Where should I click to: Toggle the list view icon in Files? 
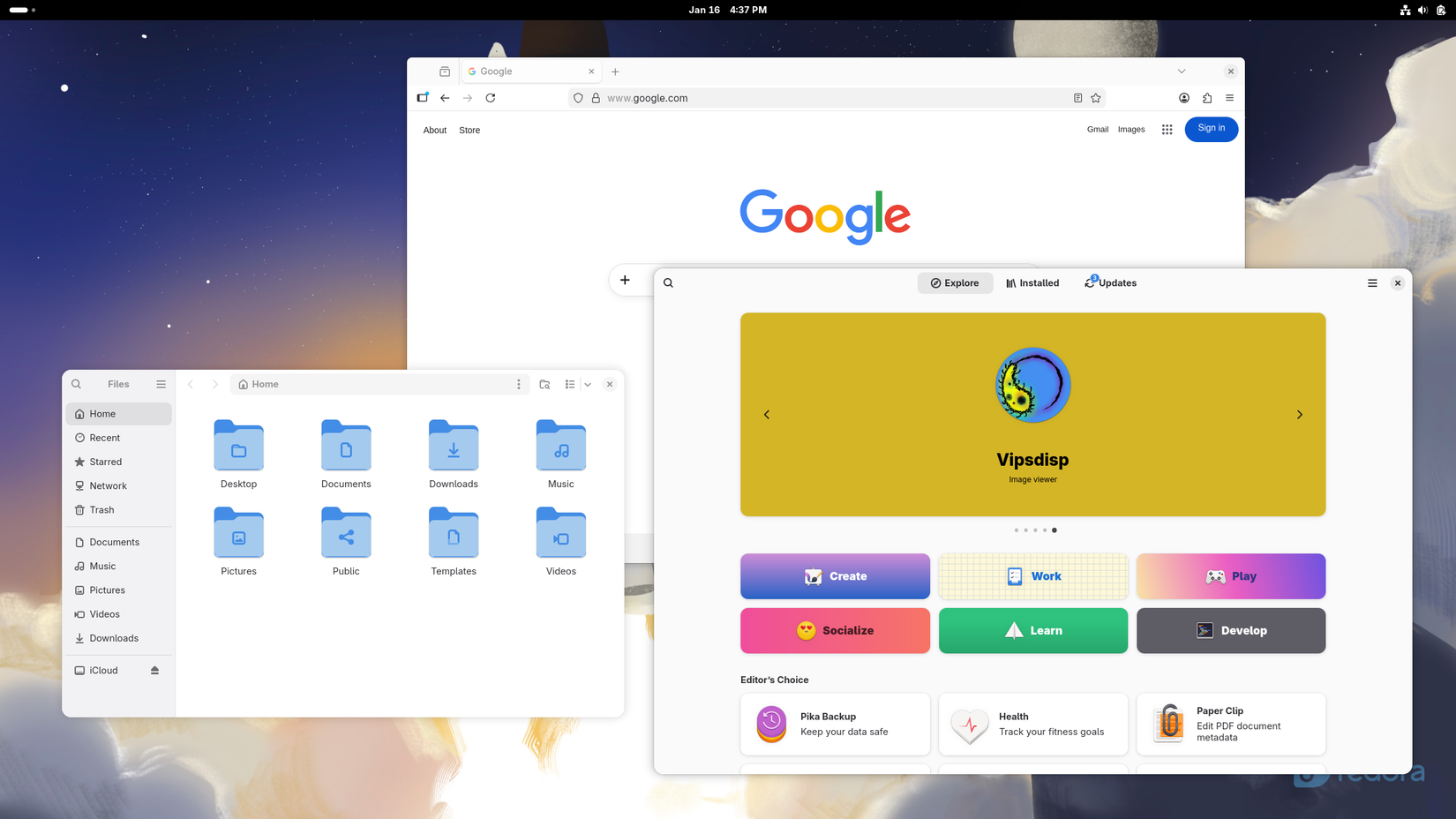coord(570,384)
